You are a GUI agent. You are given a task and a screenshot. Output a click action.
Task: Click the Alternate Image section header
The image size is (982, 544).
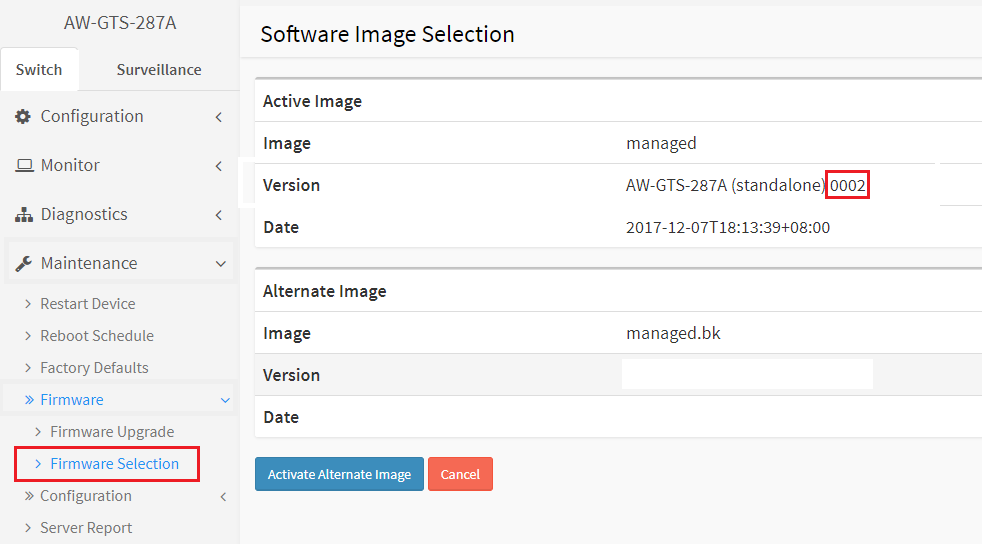click(324, 291)
